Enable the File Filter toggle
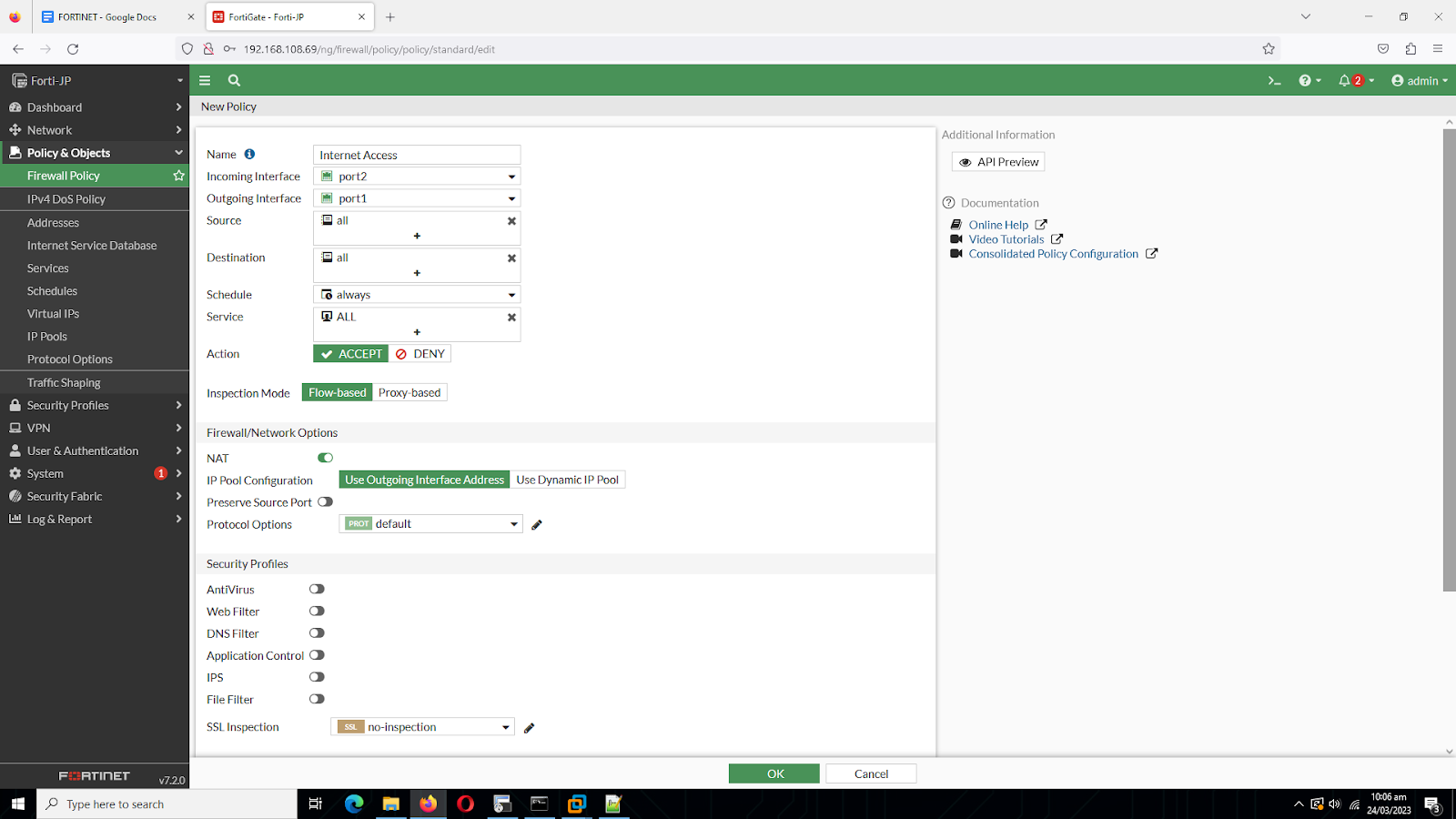The height and width of the screenshot is (819, 1456). (x=317, y=699)
